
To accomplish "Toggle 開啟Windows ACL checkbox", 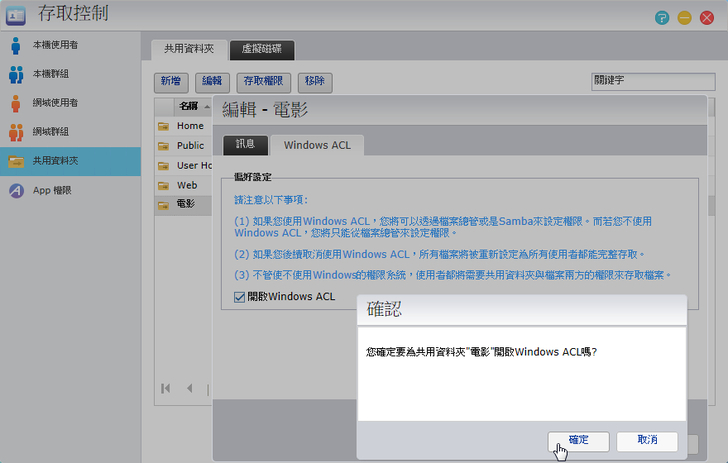I will [x=239, y=297].
